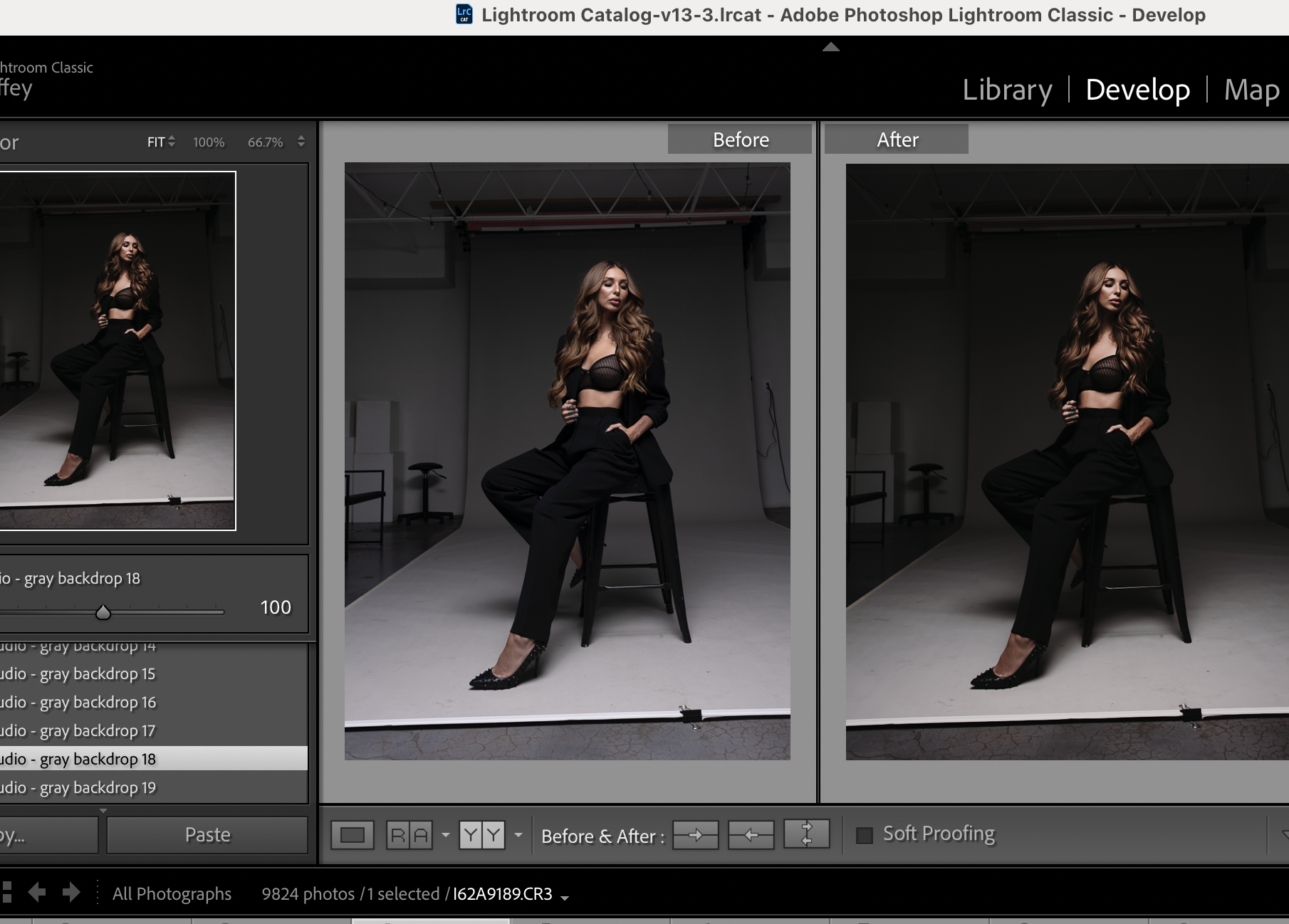
Task: Click the Before label header
Action: tap(740, 139)
